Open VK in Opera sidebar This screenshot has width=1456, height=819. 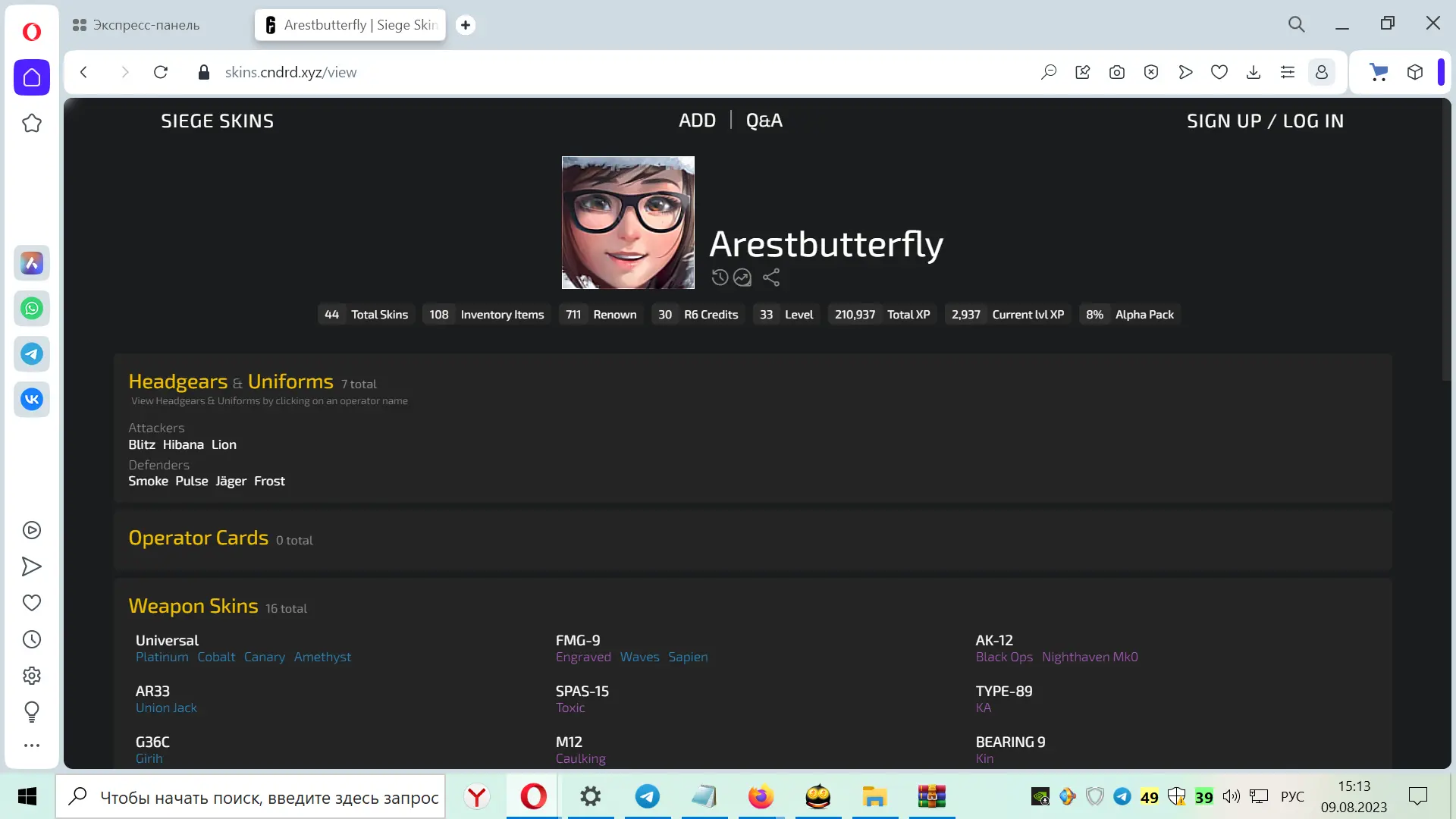pyautogui.click(x=32, y=400)
